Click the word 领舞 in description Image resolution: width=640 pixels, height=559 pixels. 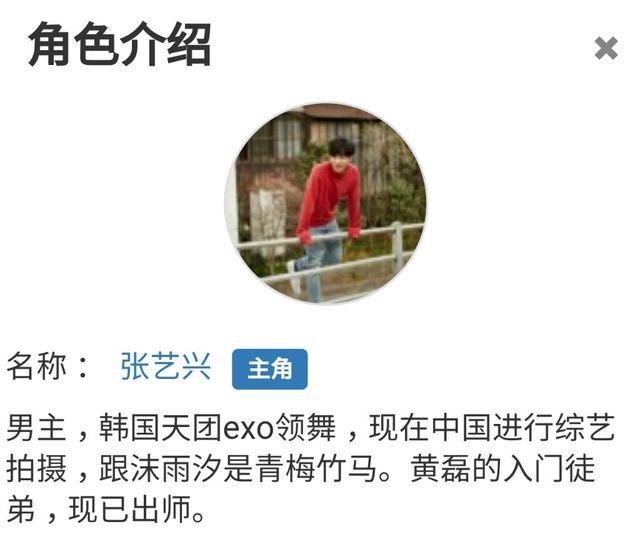pyautogui.click(x=305, y=428)
